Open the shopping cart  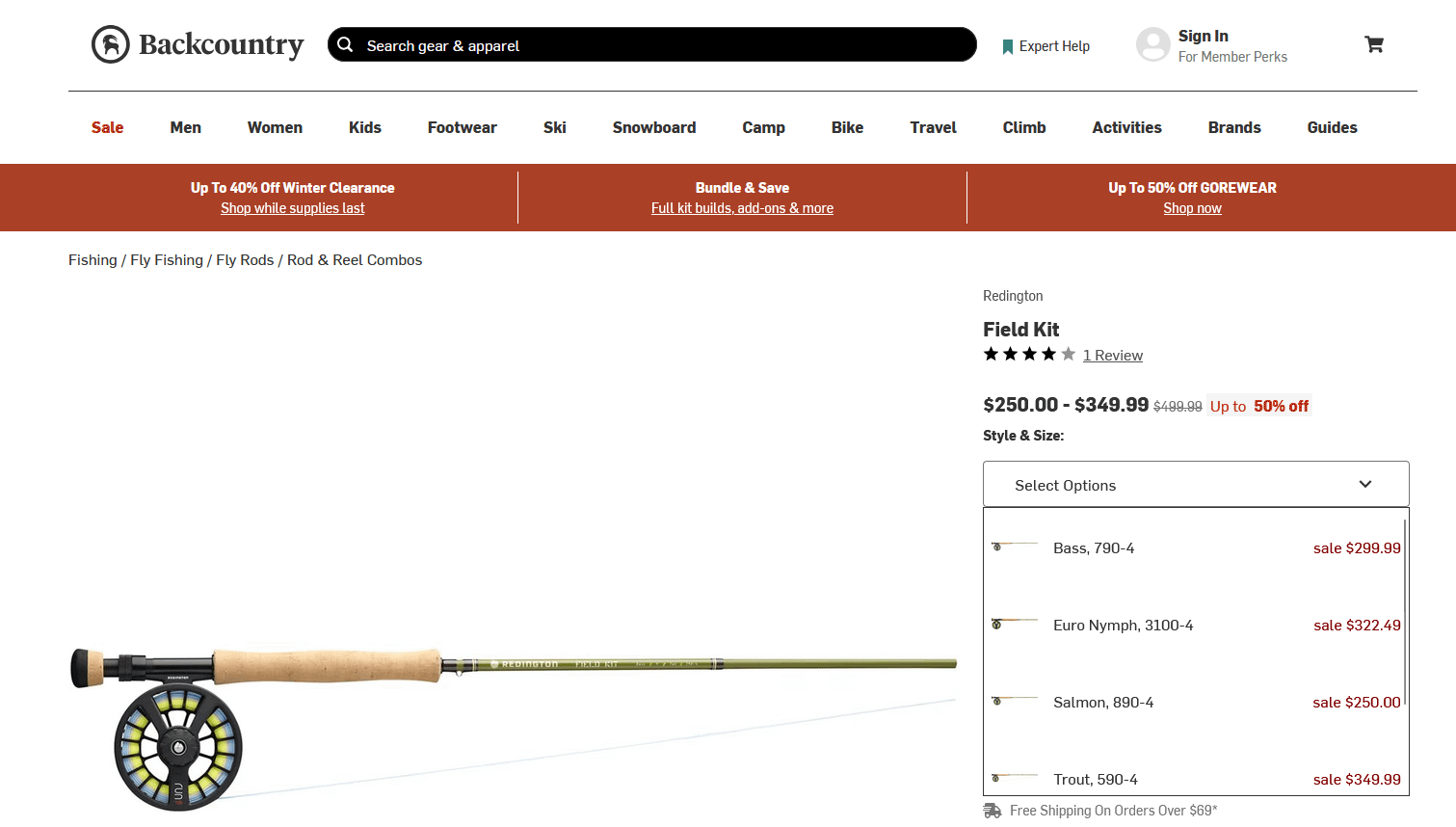(1374, 44)
